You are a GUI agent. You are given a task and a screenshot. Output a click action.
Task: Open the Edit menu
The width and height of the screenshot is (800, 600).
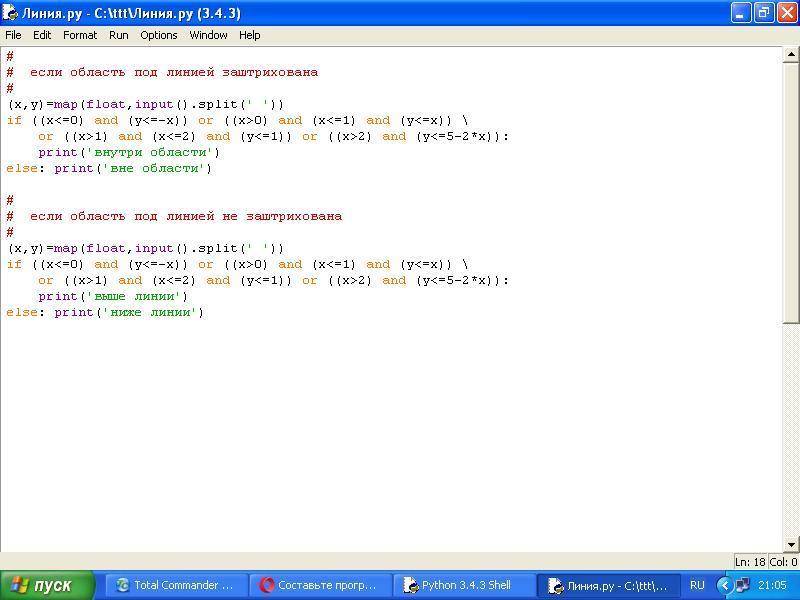(x=42, y=35)
